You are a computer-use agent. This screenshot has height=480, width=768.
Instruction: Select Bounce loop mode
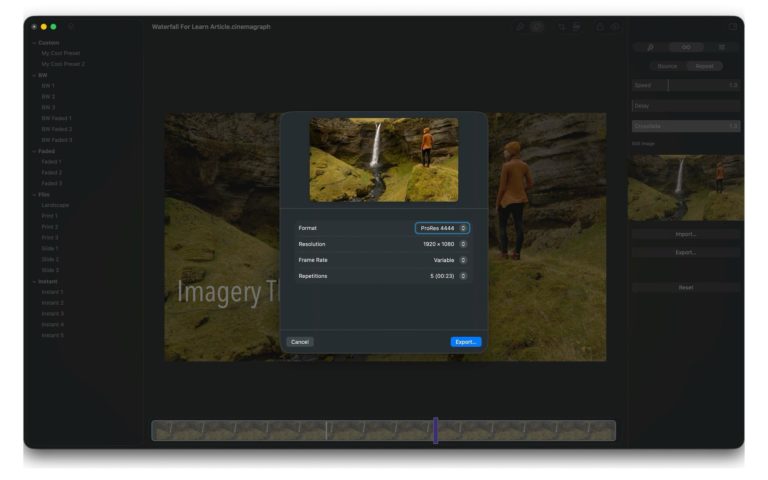tap(667, 66)
